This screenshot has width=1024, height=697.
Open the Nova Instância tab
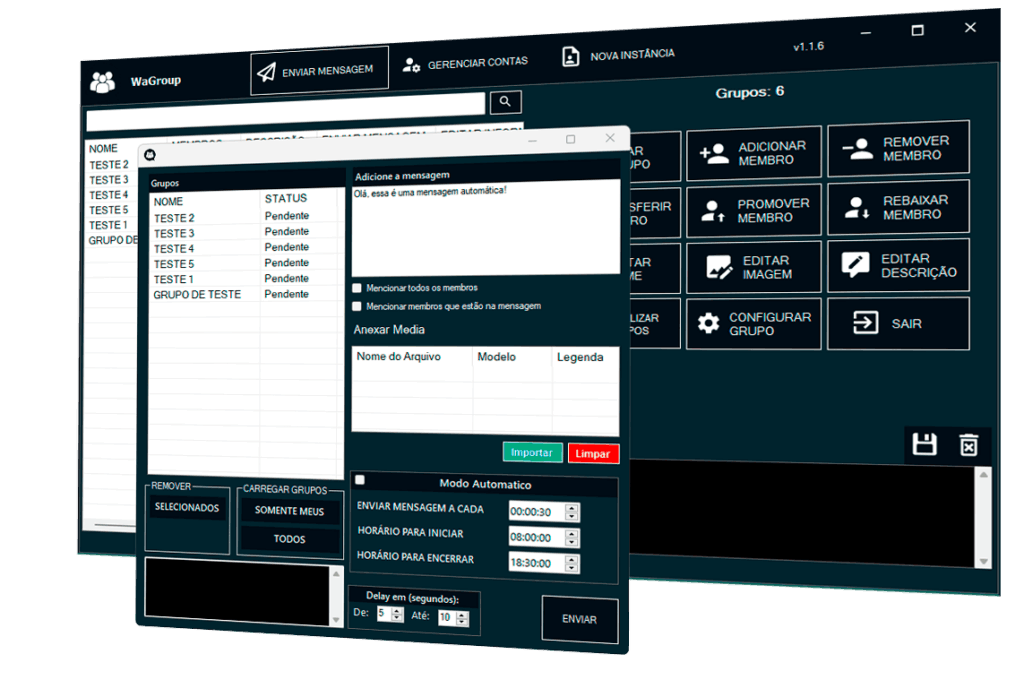tap(618, 55)
